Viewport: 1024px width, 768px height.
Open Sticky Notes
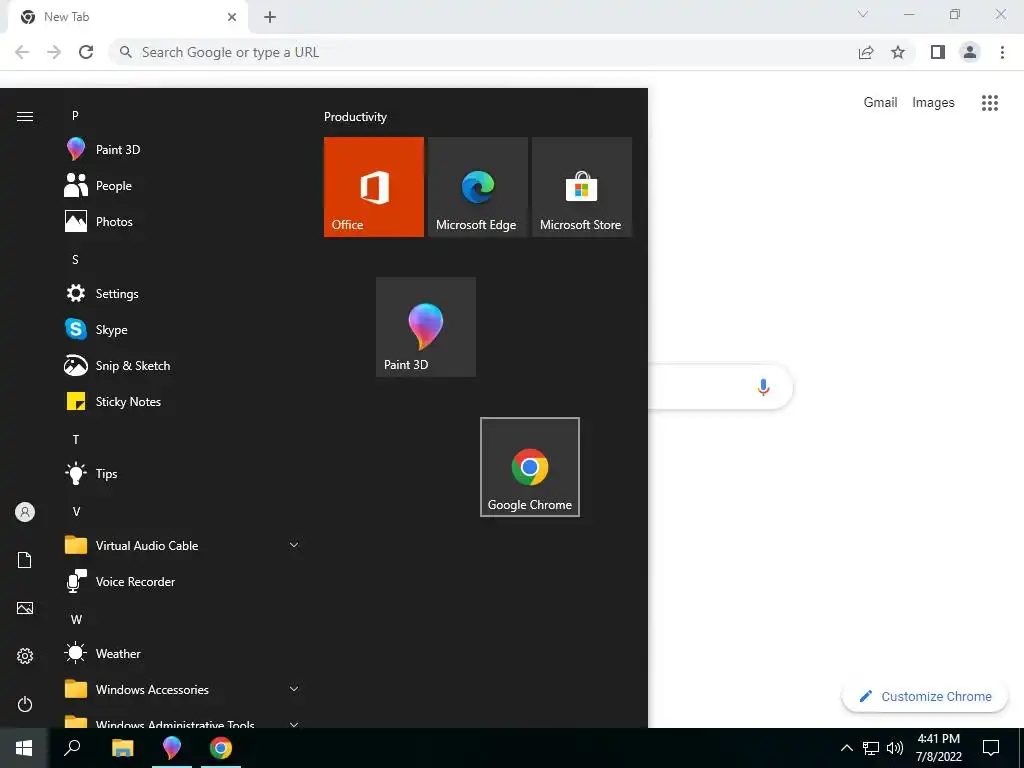point(181,401)
